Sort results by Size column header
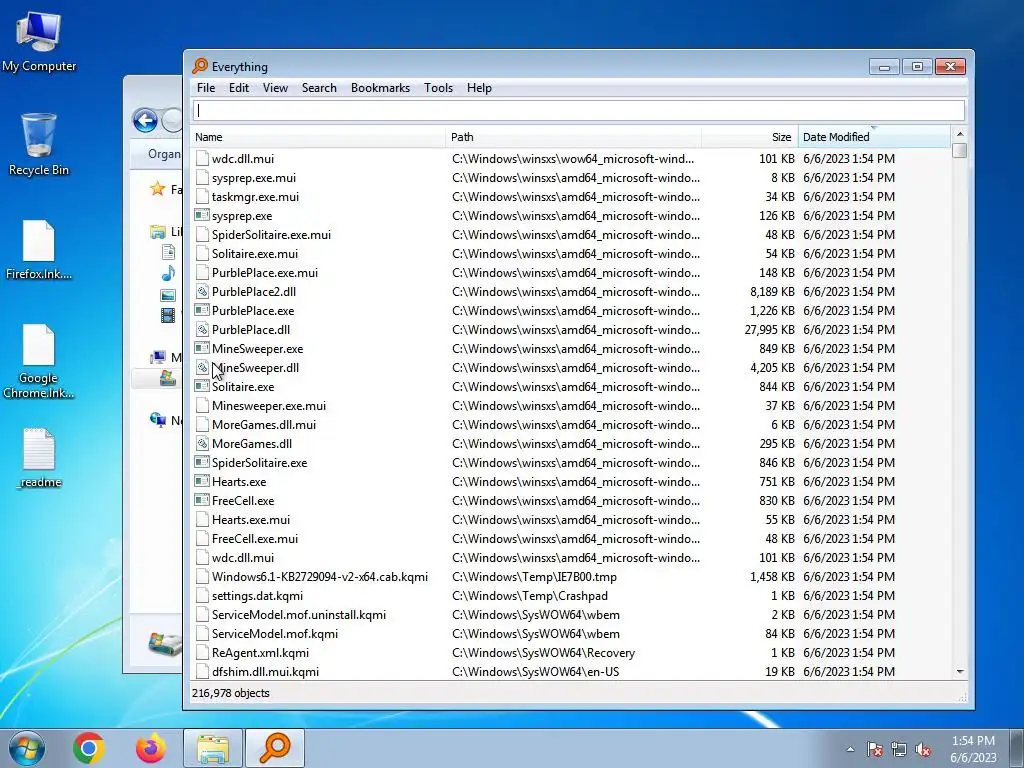 (750, 137)
